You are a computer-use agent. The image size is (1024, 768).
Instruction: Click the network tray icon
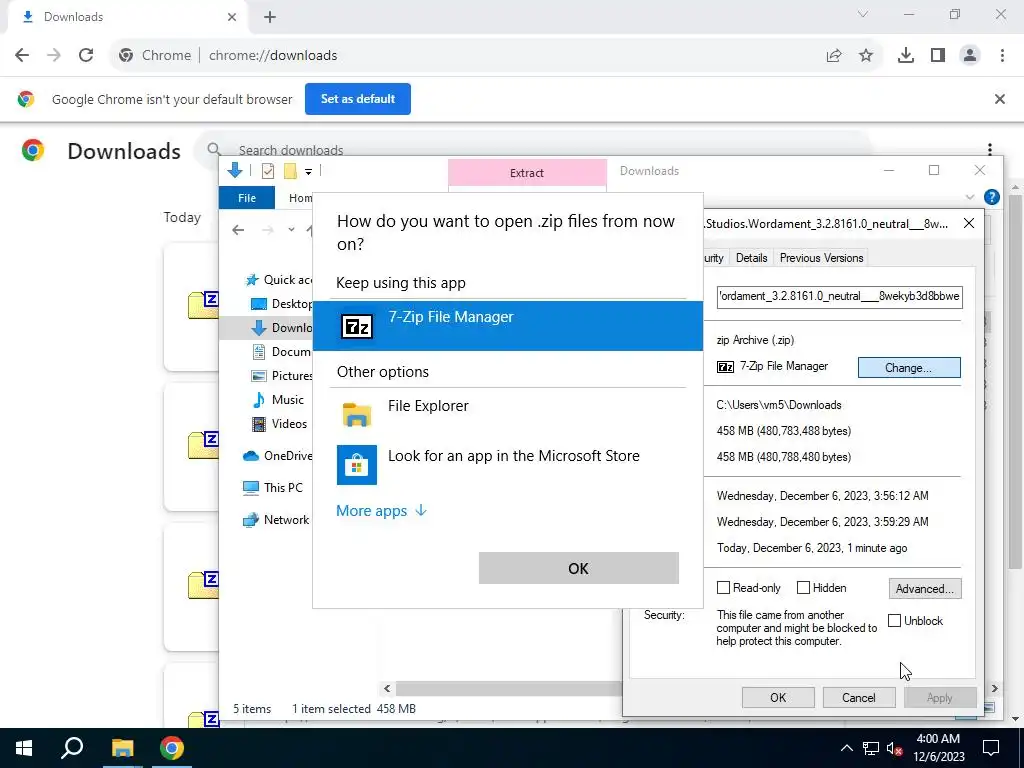point(871,748)
